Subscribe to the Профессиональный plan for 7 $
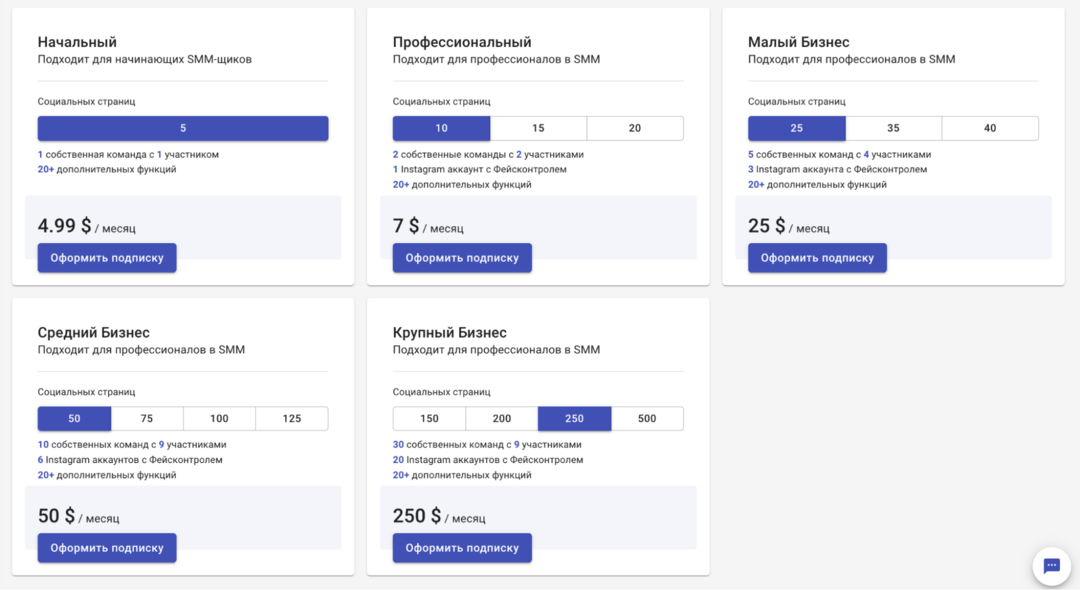 [462, 258]
